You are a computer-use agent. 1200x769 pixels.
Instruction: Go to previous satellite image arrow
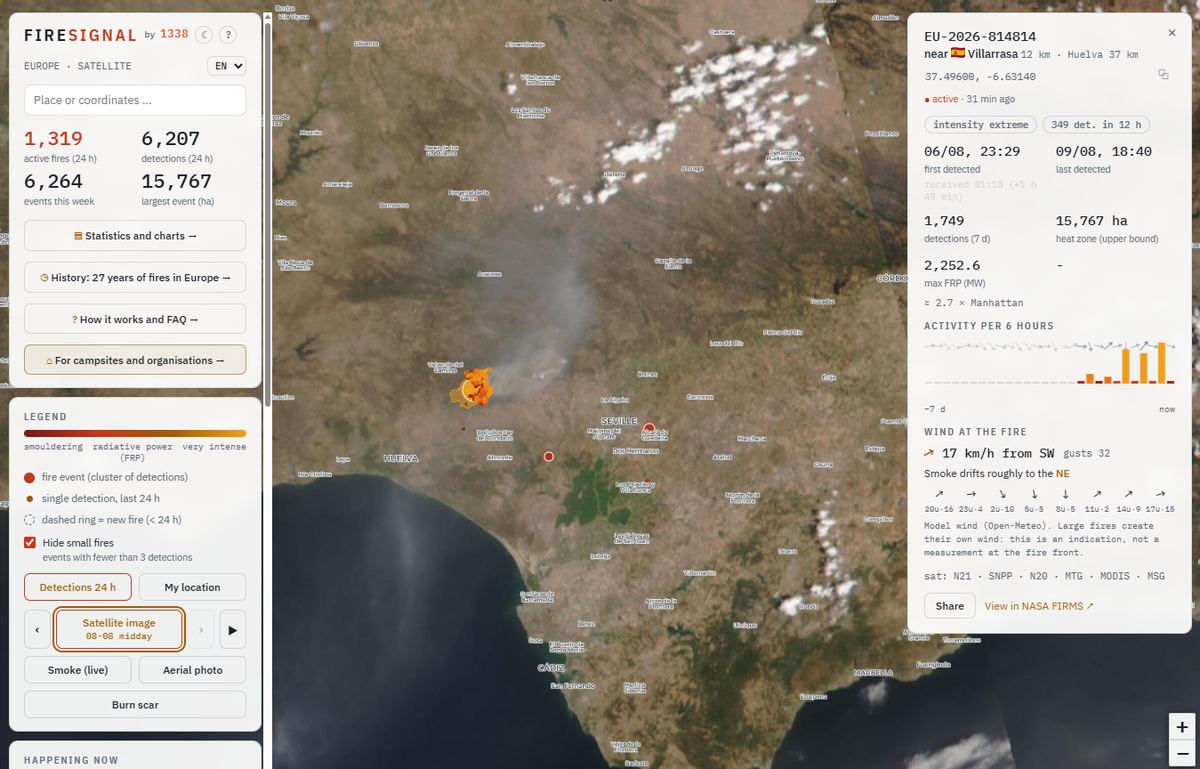pos(37,630)
